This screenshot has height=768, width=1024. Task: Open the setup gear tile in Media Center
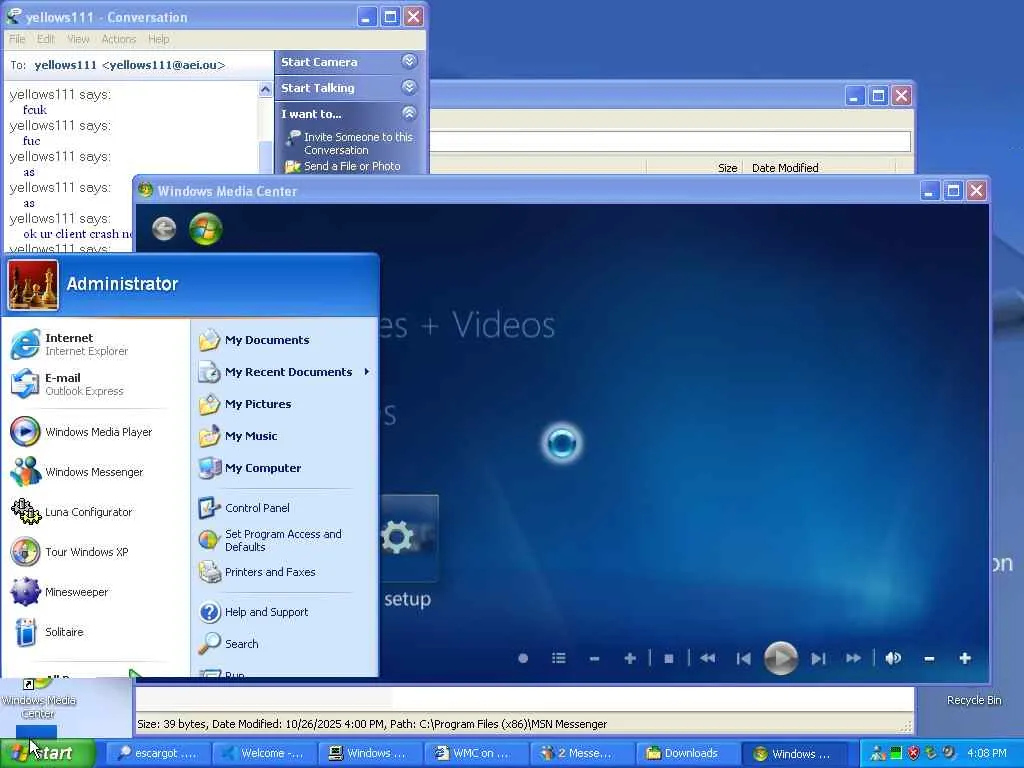(409, 537)
